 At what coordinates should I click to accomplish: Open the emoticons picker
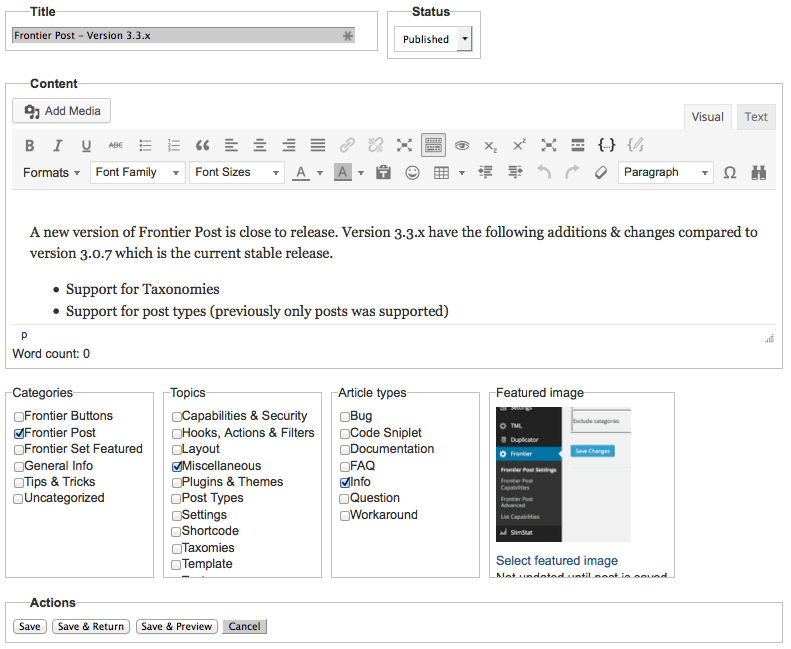point(412,172)
